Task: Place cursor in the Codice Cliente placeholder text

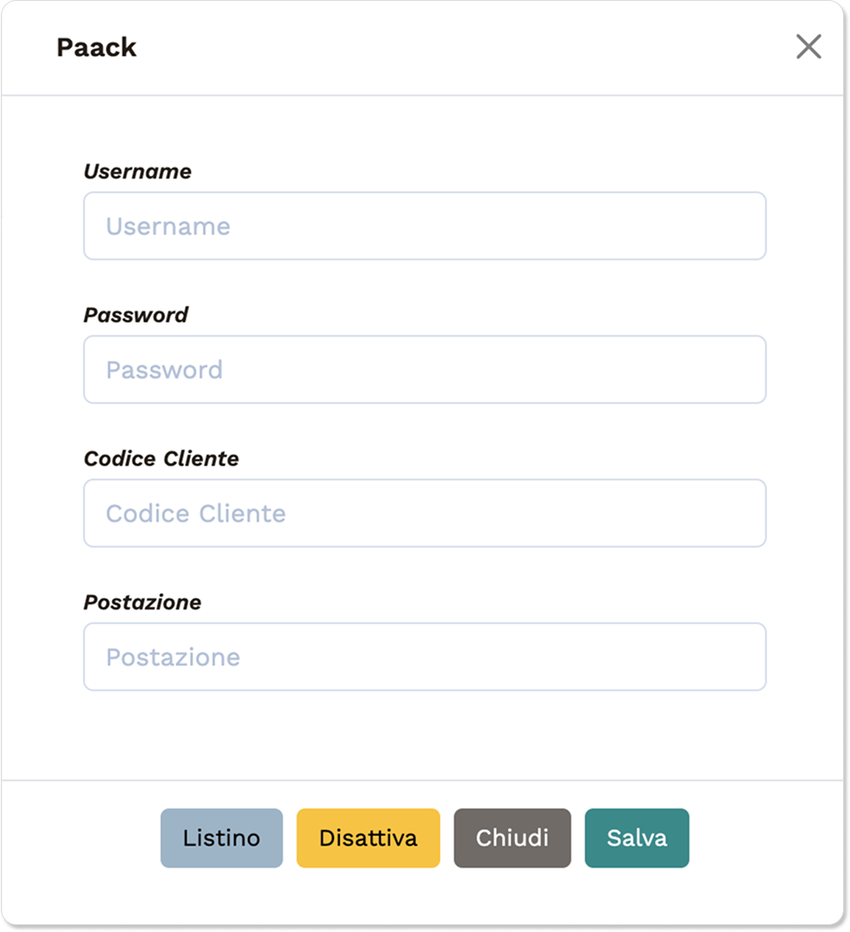Action: tap(196, 513)
